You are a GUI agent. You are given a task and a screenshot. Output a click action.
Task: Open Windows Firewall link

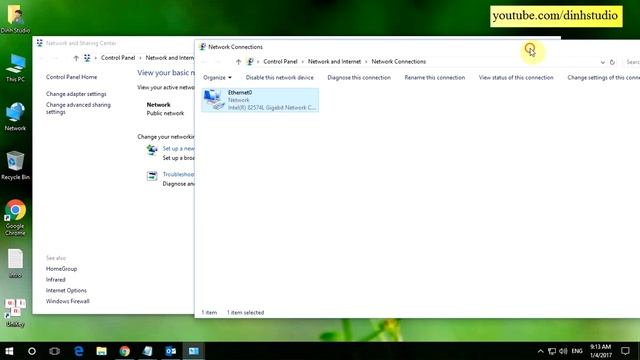click(x=67, y=301)
